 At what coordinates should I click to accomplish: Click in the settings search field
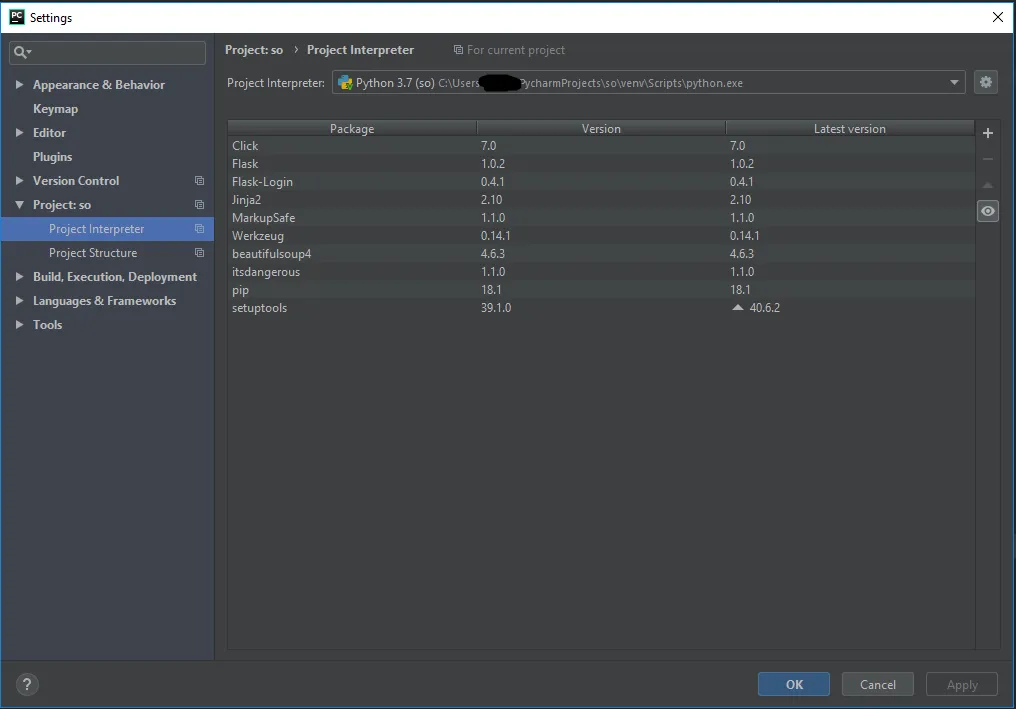coord(108,52)
